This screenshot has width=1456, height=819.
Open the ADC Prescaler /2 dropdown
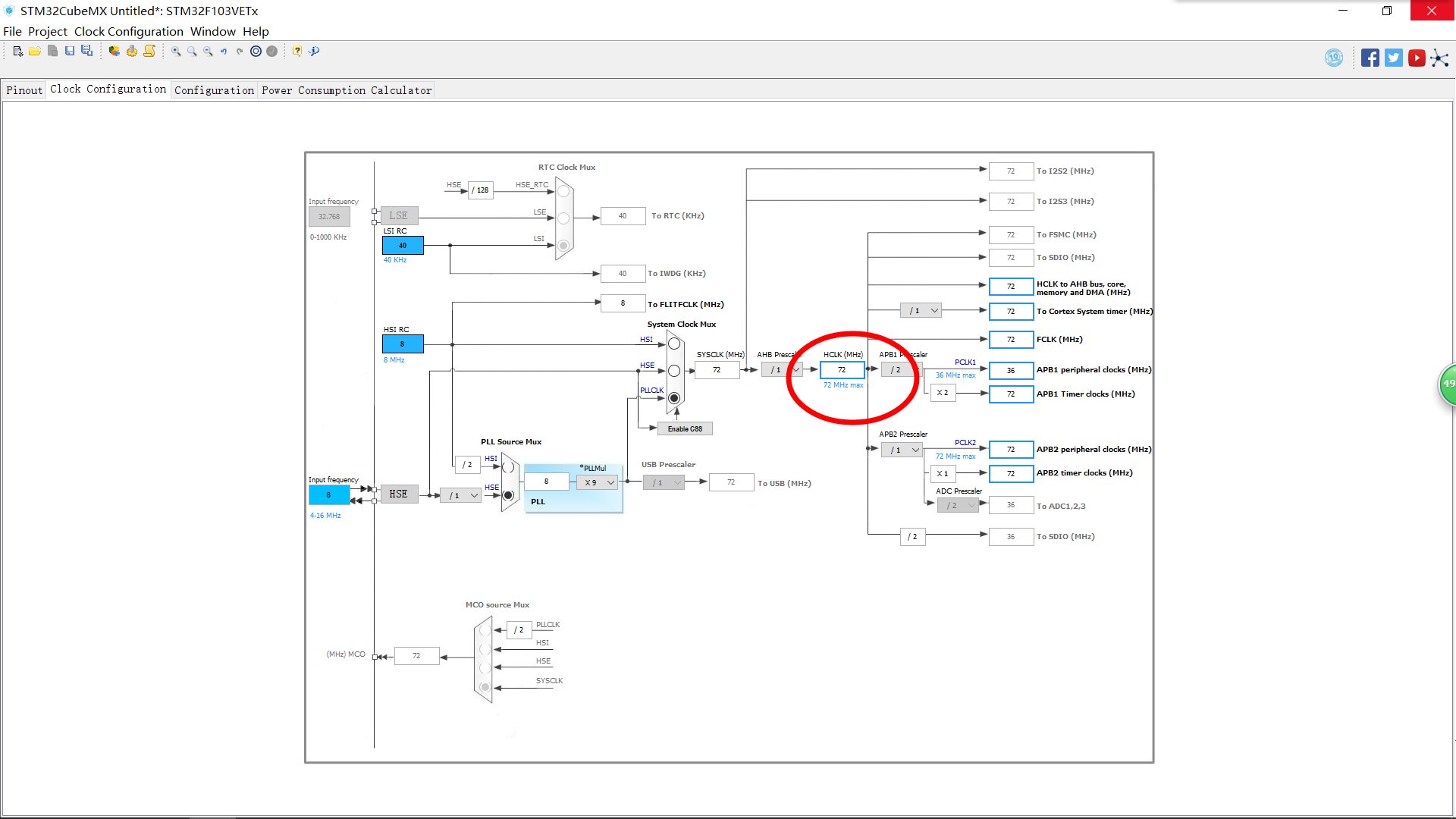coord(959,505)
